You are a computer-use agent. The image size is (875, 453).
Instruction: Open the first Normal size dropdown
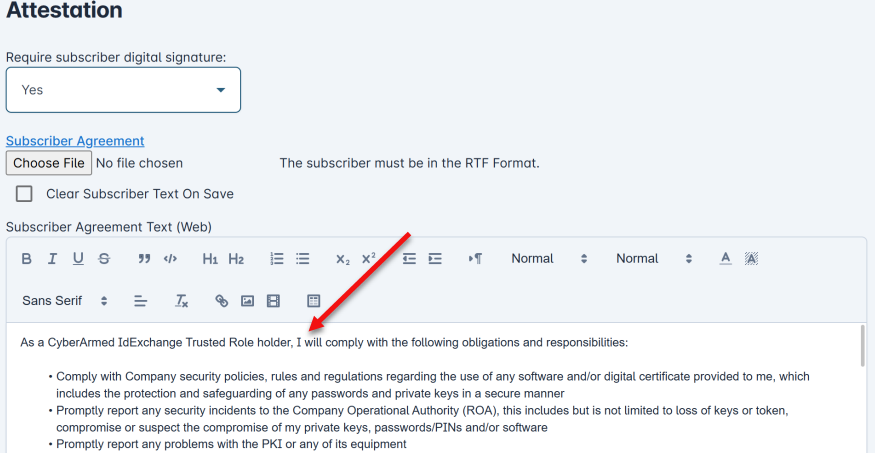549,259
